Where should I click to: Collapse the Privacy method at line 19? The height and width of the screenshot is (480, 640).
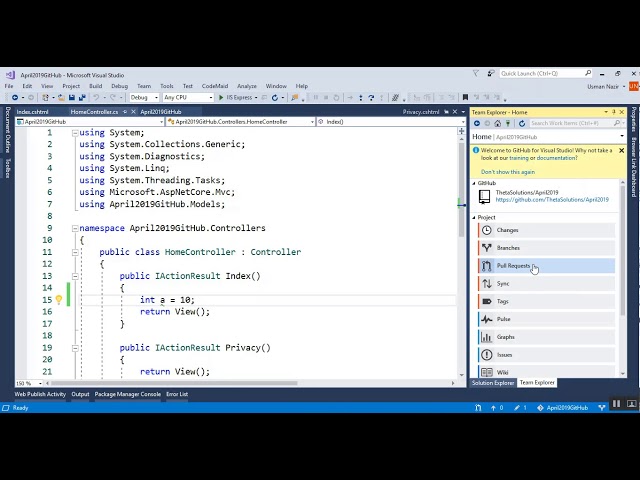click(75, 348)
